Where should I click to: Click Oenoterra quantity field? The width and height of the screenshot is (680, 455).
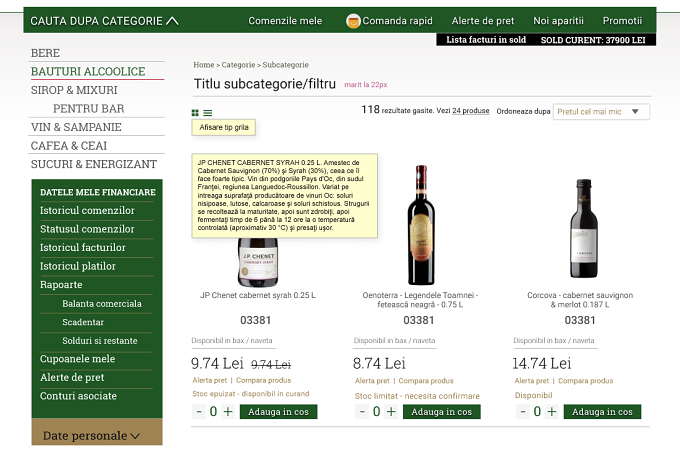(x=376, y=412)
